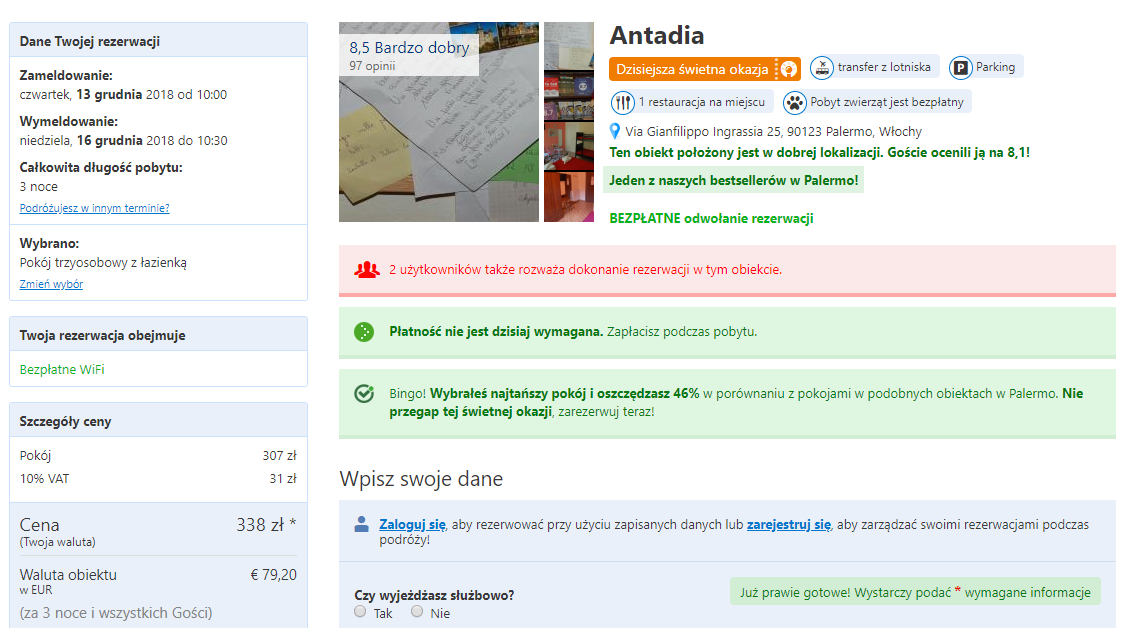The image size is (1121, 628).
Task: Click the 1 restauracja na miejscu label
Action: [701, 102]
